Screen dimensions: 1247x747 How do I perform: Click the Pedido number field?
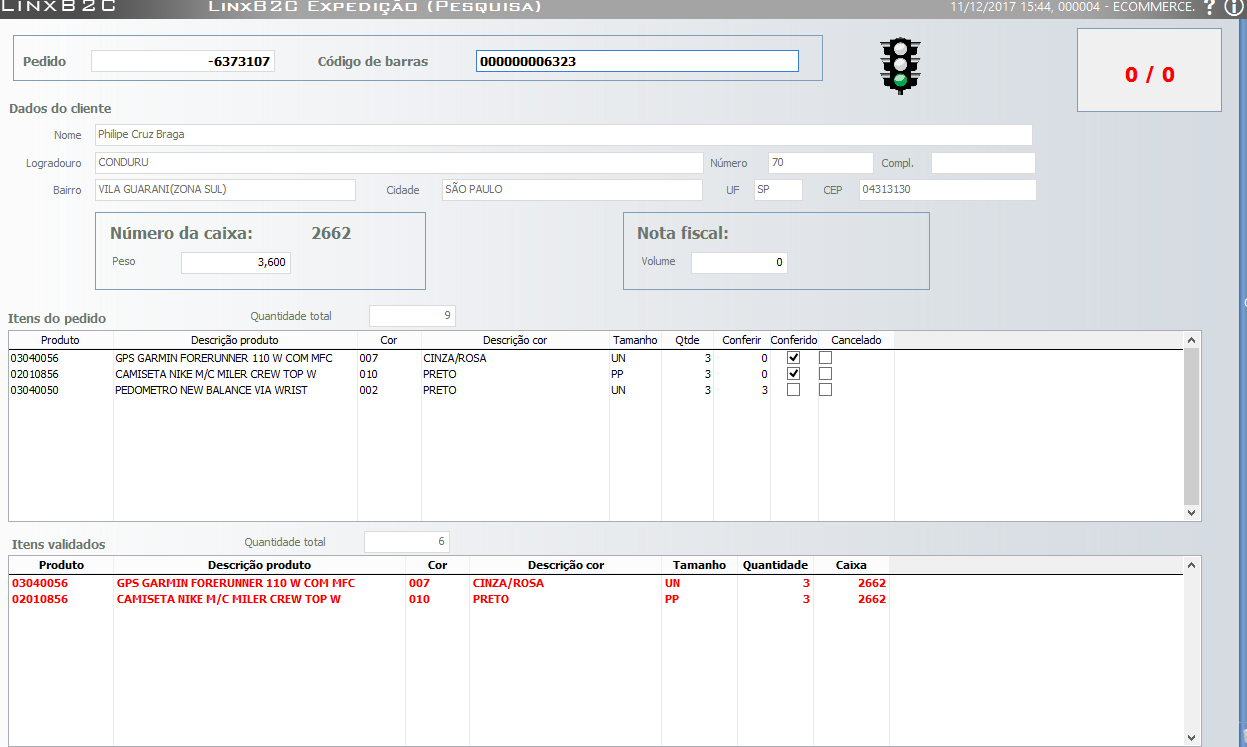(x=183, y=61)
